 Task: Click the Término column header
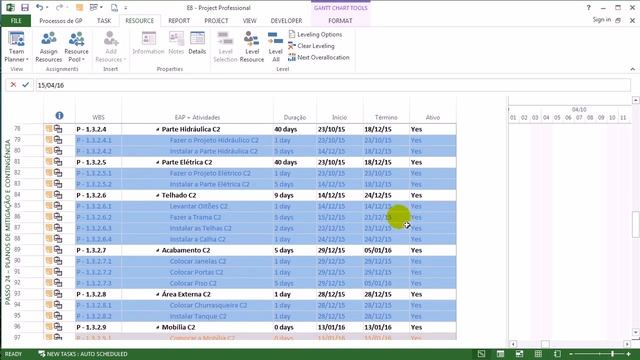pyautogui.click(x=386, y=117)
